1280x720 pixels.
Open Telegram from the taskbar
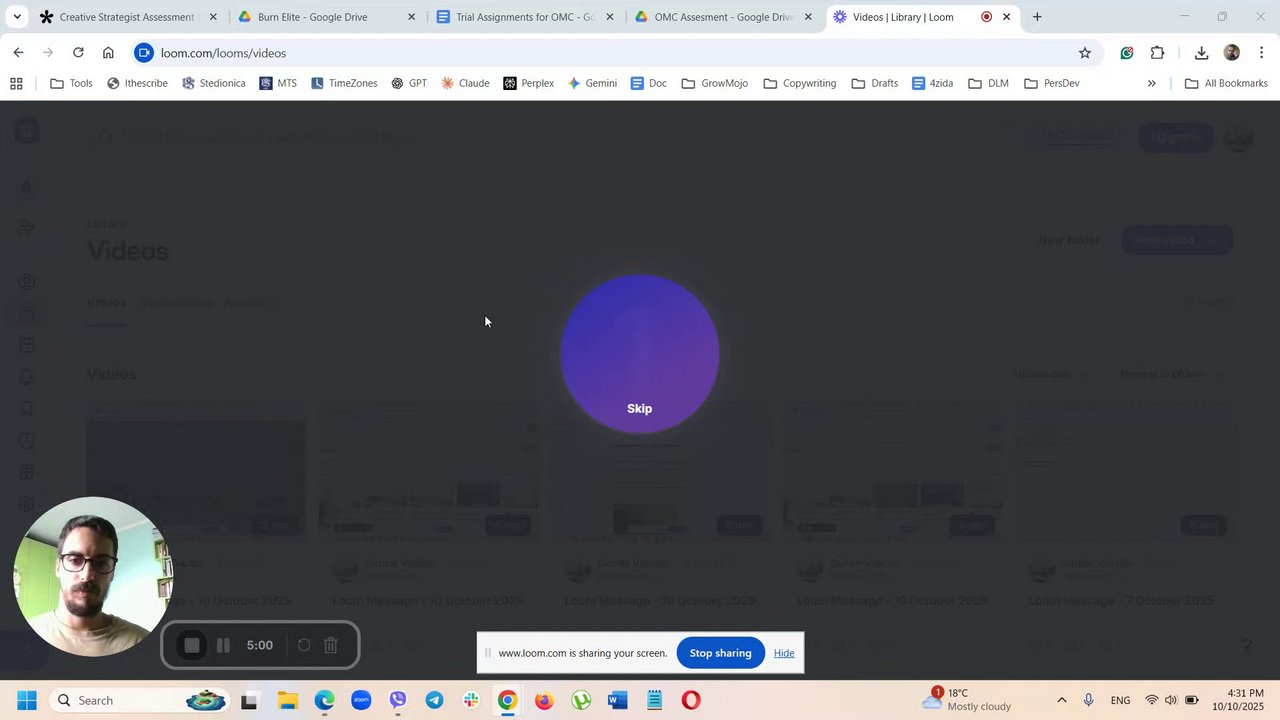[x=434, y=700]
